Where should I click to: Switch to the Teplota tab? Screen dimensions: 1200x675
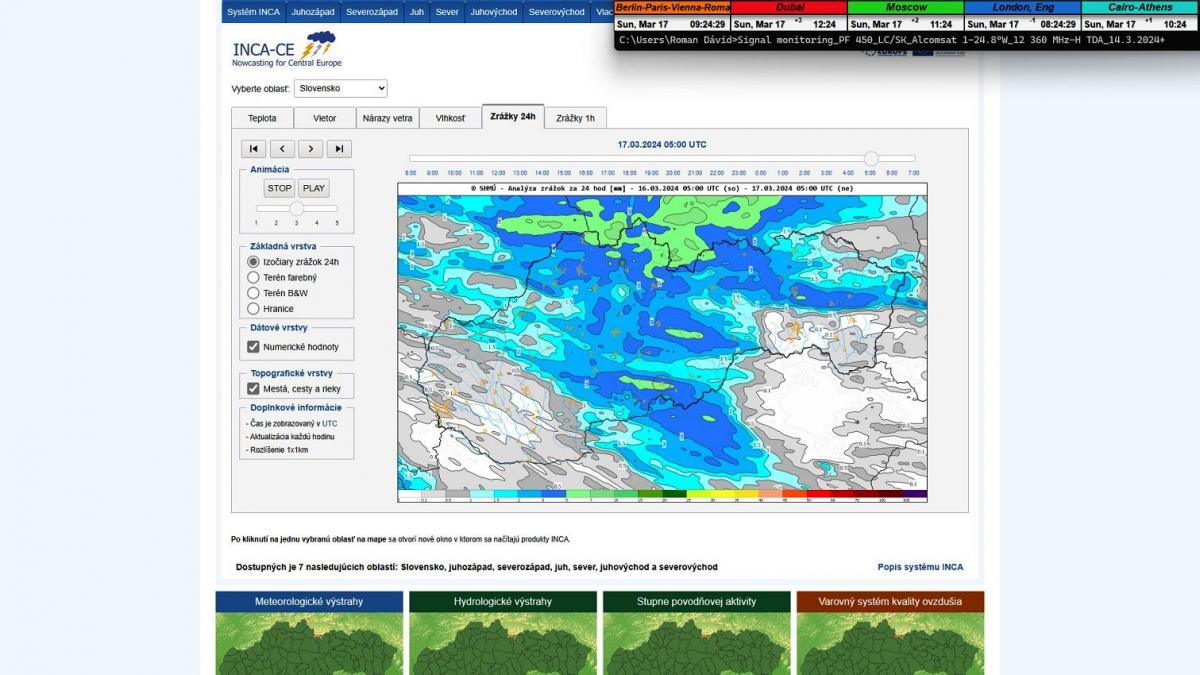coord(262,118)
